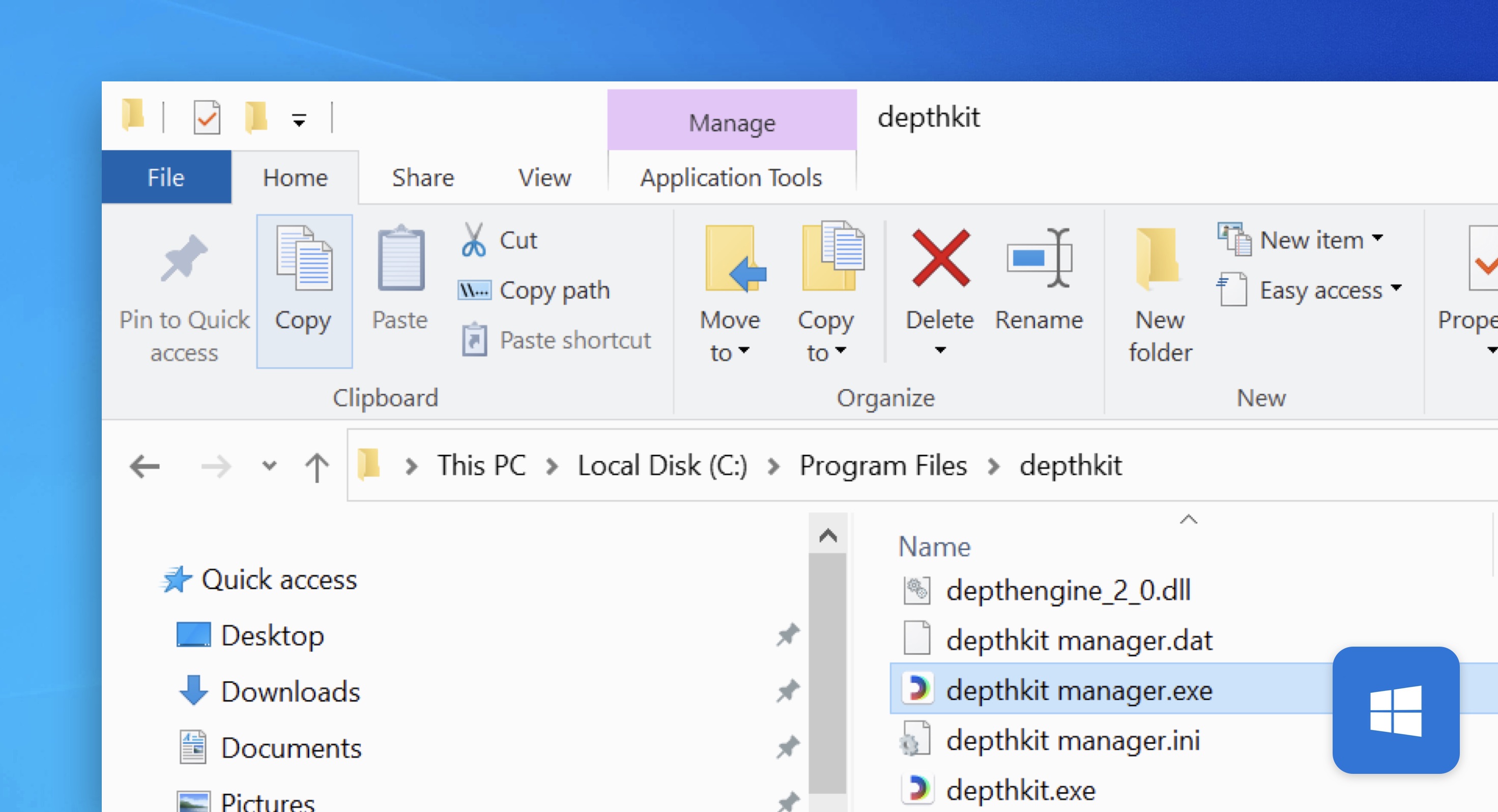The height and width of the screenshot is (812, 1498).
Task: Open the Easy access dropdown menu
Action: point(1396,289)
